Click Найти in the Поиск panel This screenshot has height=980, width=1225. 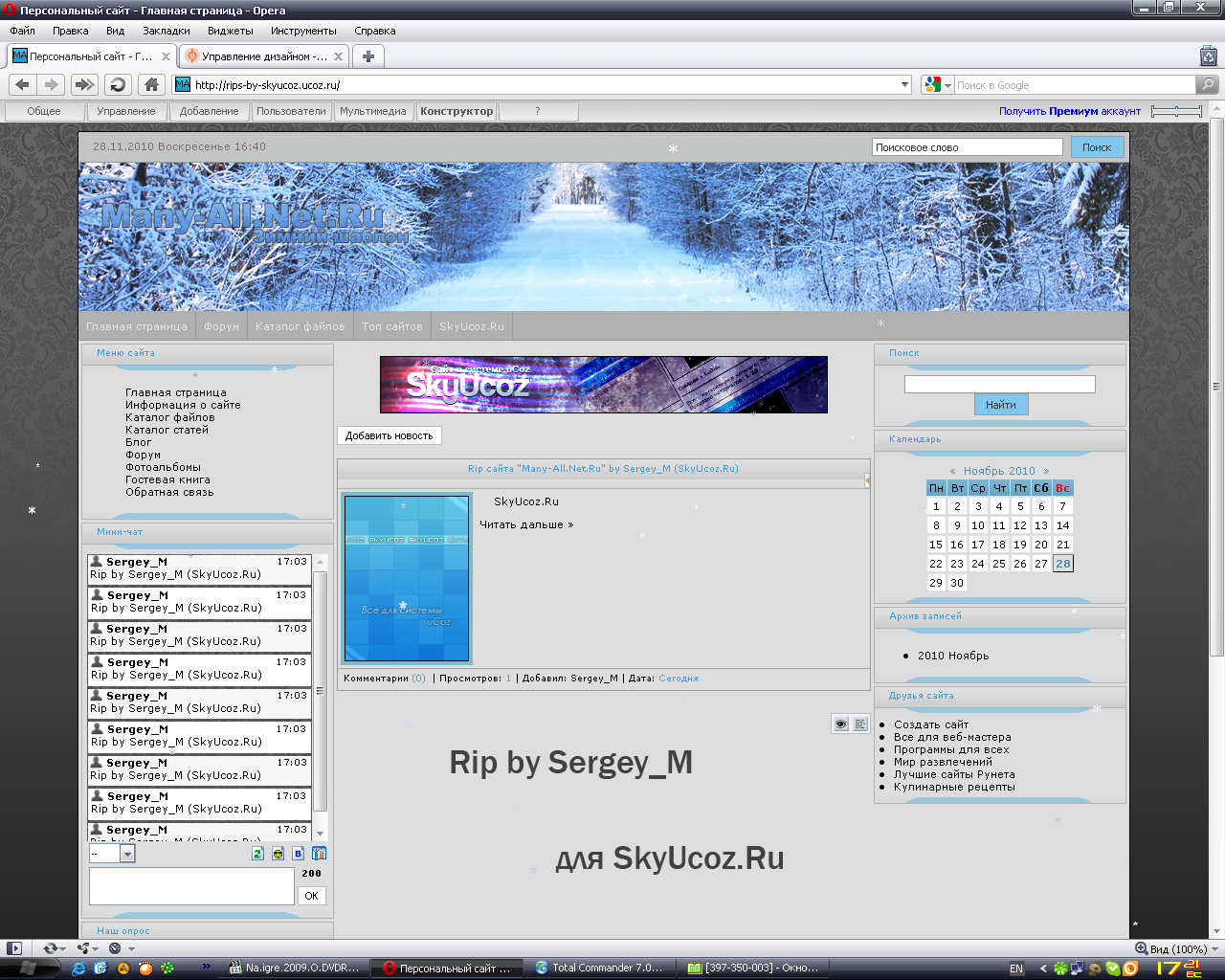click(1001, 404)
